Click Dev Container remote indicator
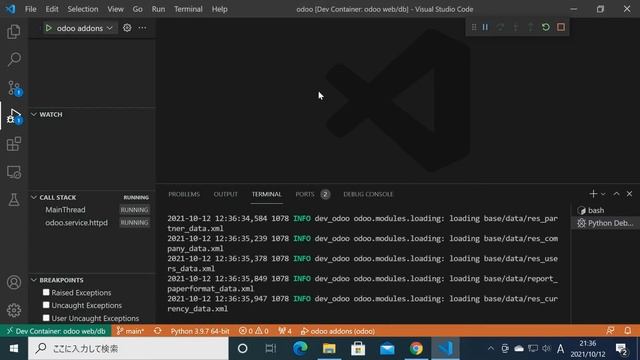Image resolution: width=640 pixels, height=360 pixels. click(56, 331)
